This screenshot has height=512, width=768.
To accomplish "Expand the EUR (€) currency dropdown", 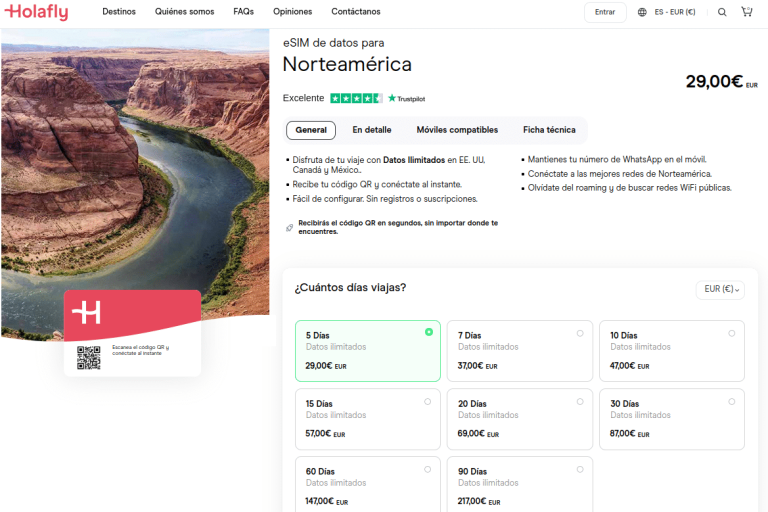I will click(720, 289).
